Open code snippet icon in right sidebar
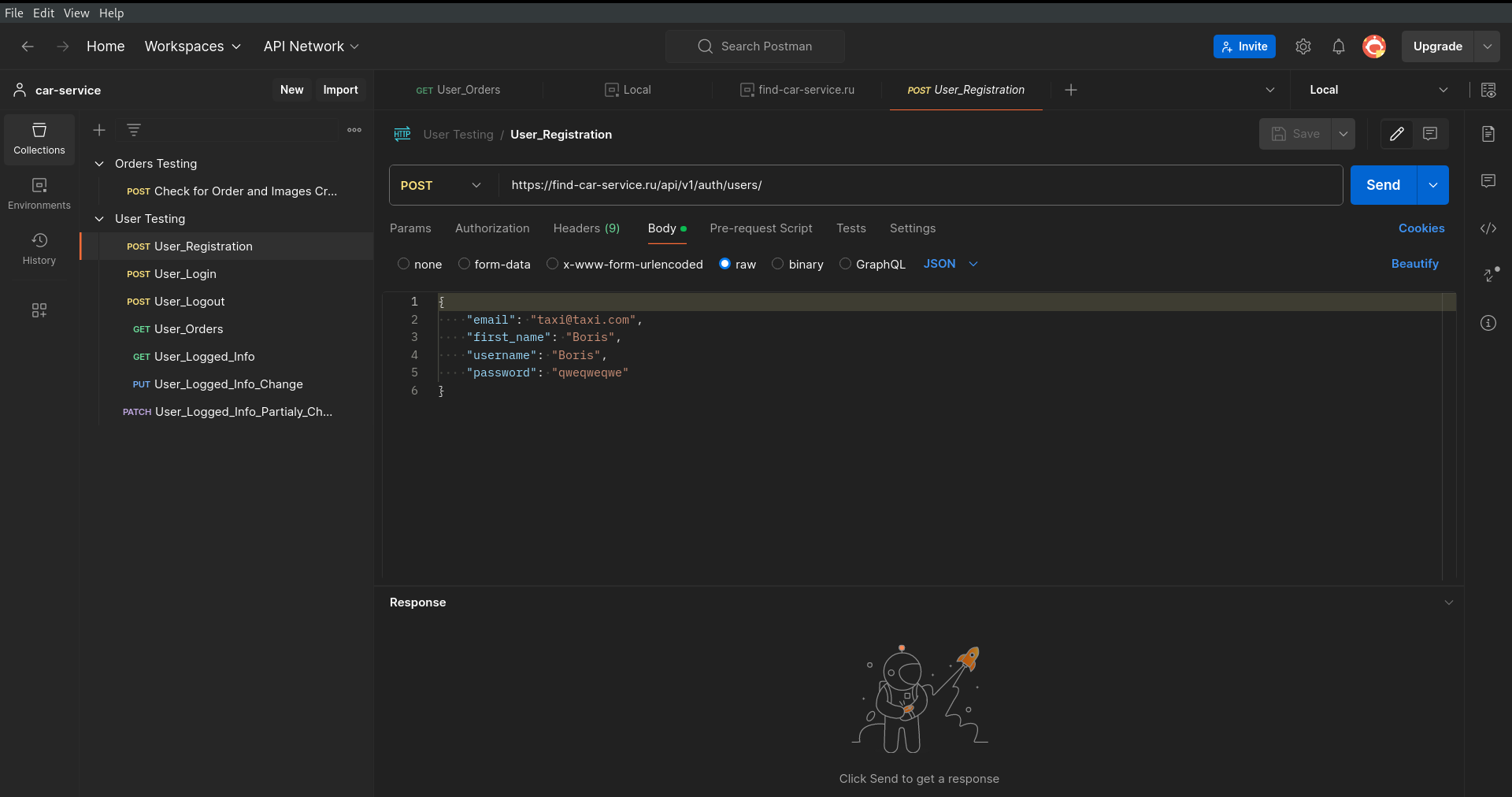This screenshot has width=1512, height=797. 1488,228
